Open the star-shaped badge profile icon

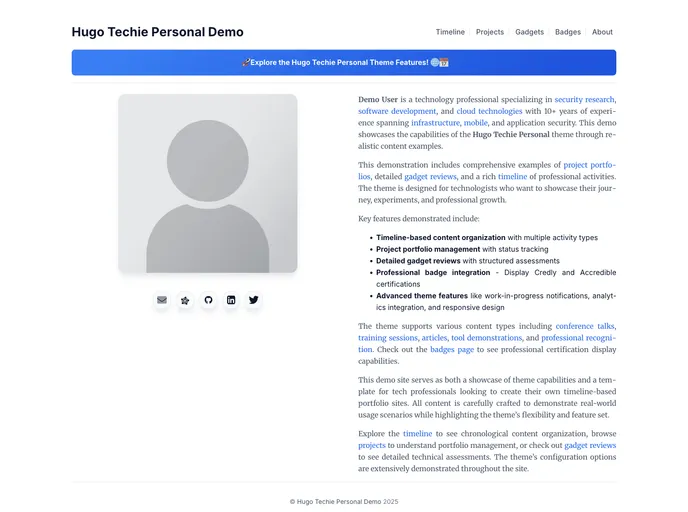[185, 300]
